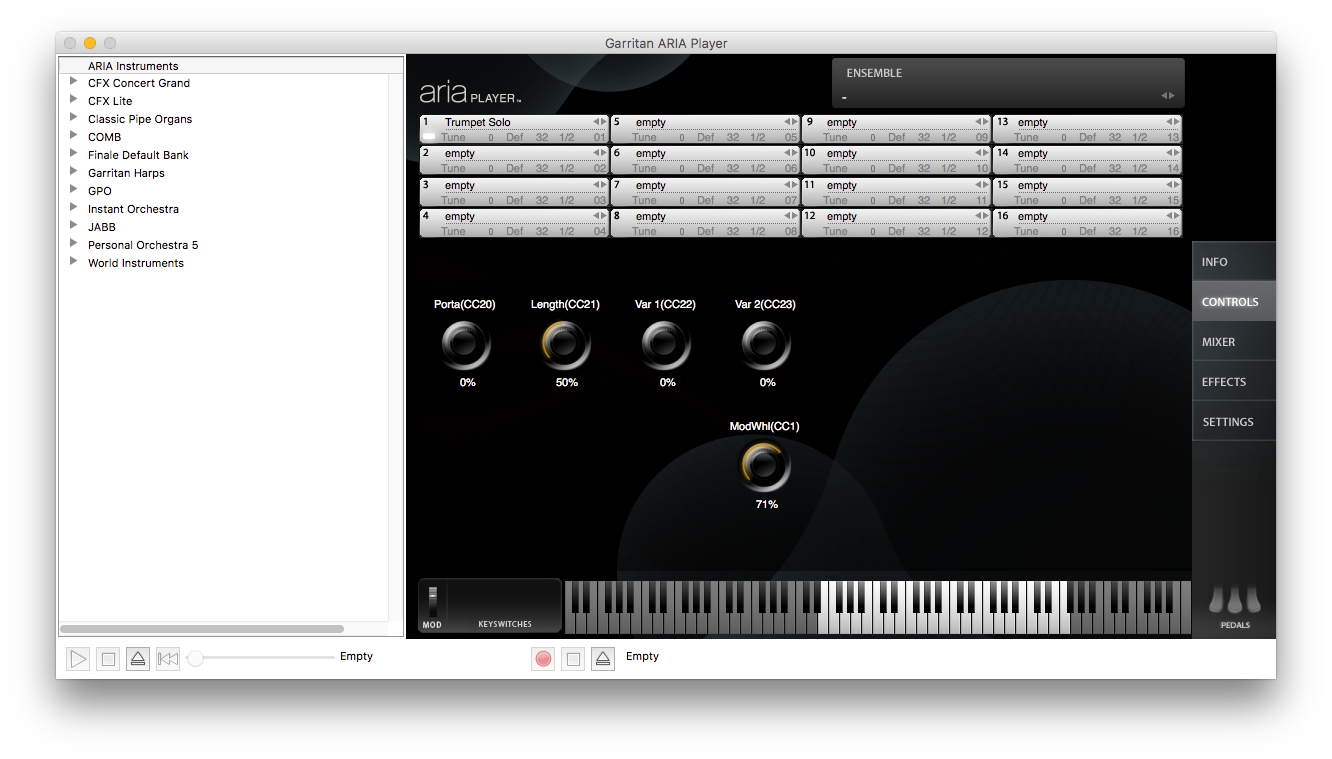Expand Classic Pipe Organs in the tree

click(74, 118)
